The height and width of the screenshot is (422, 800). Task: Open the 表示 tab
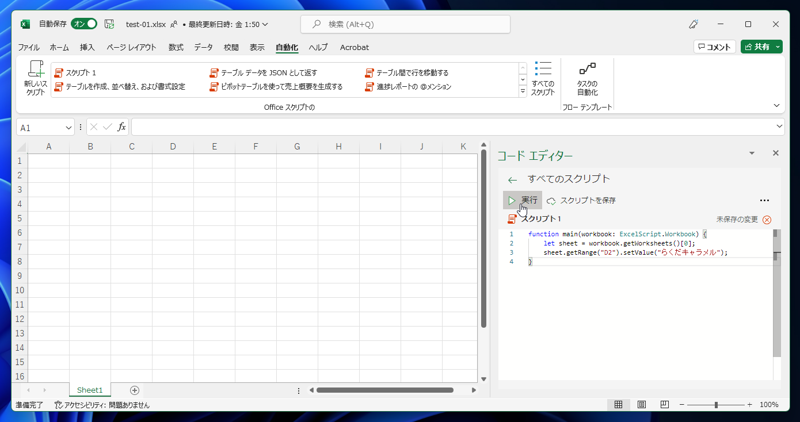[257, 47]
